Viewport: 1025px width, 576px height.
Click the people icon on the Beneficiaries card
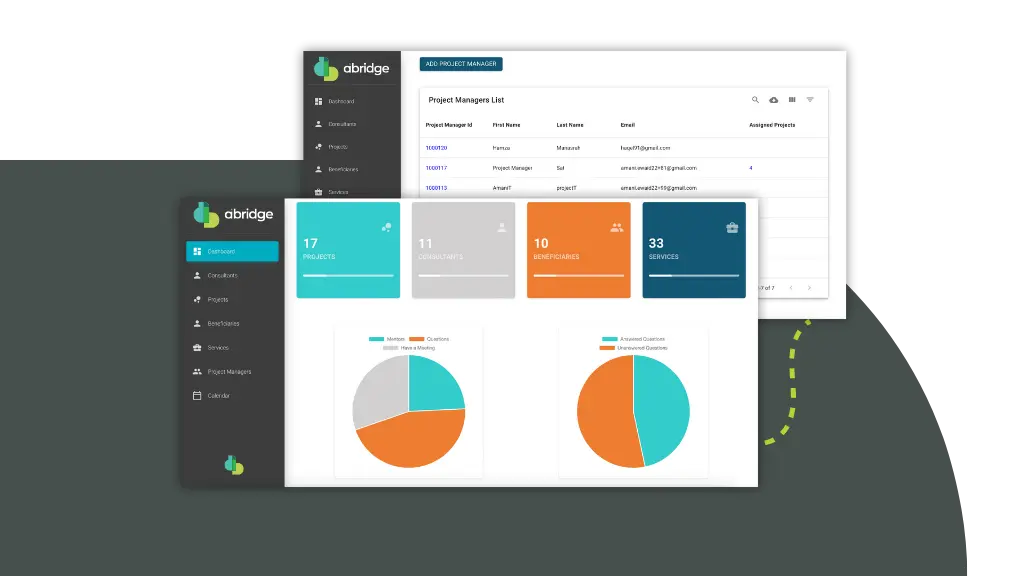click(x=616, y=228)
